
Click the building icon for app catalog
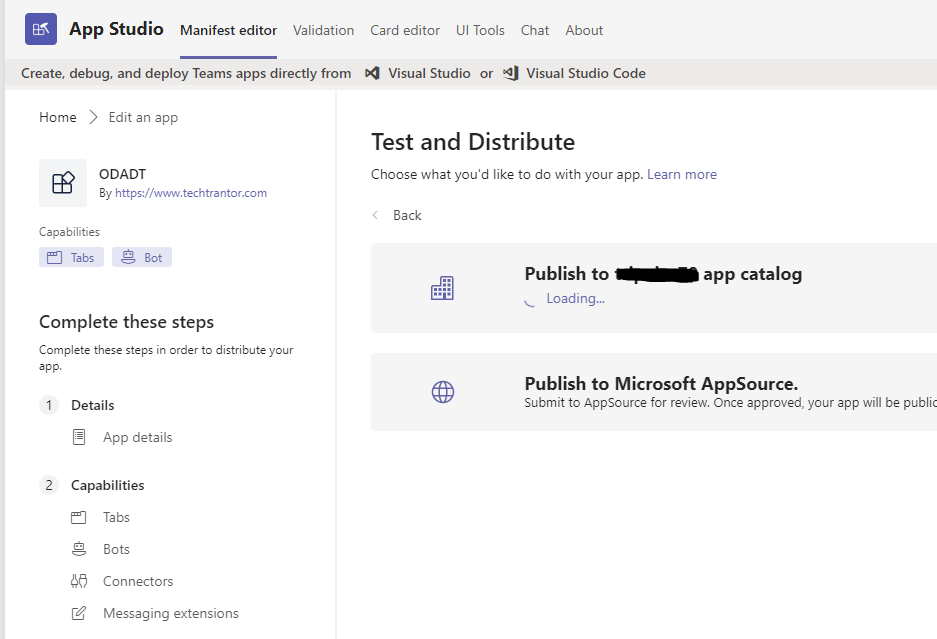[442, 289]
